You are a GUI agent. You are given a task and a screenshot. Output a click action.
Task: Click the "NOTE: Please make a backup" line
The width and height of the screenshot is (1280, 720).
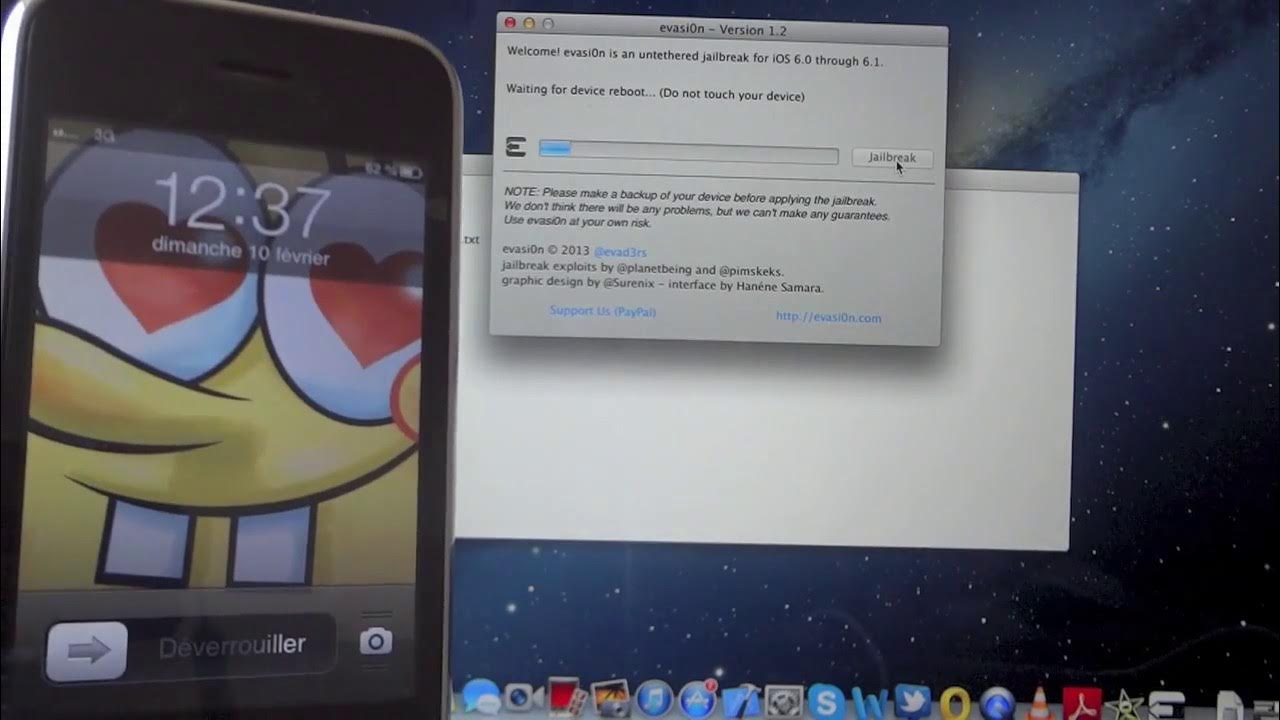coord(690,196)
